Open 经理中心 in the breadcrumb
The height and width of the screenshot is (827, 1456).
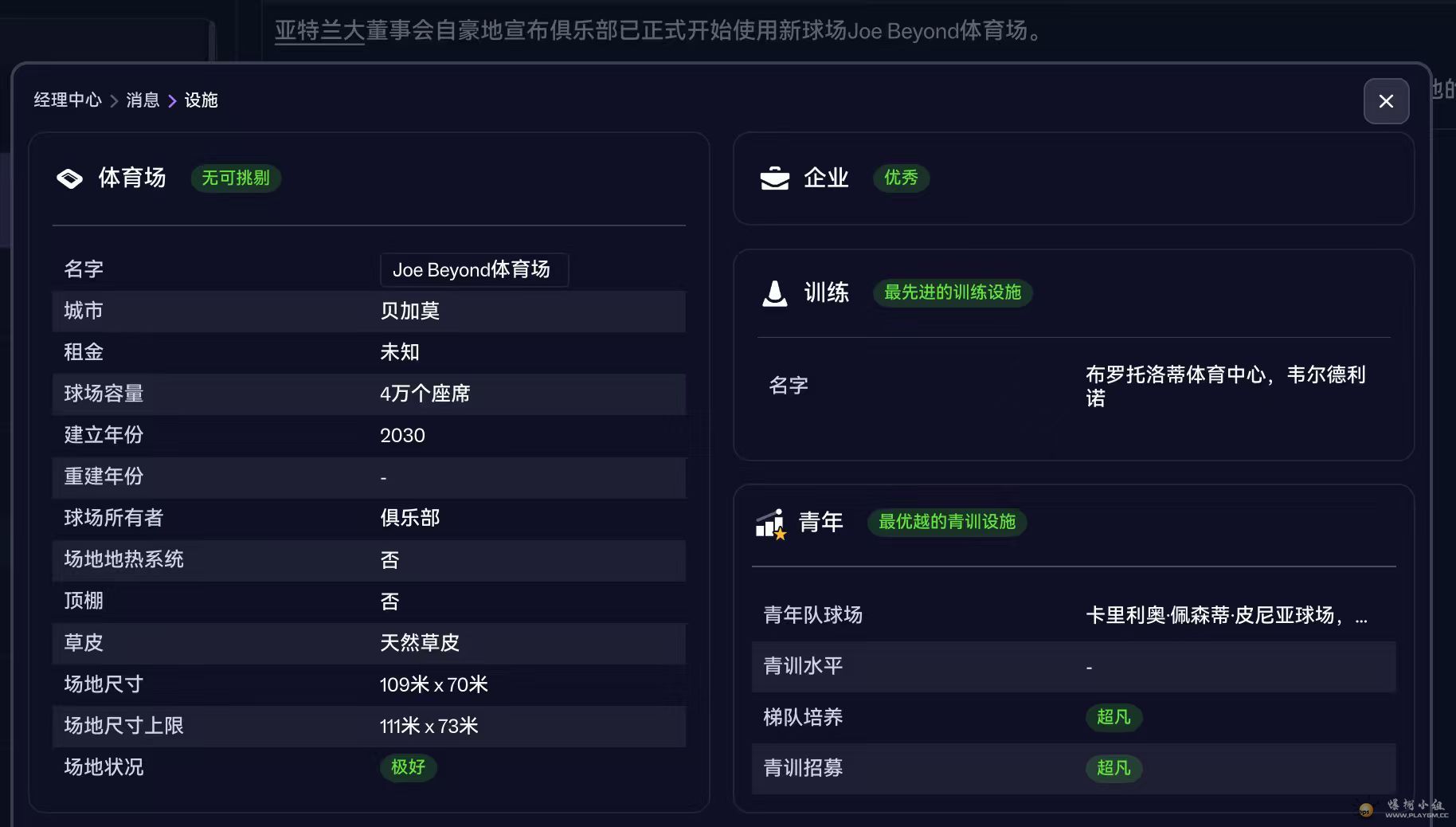68,100
